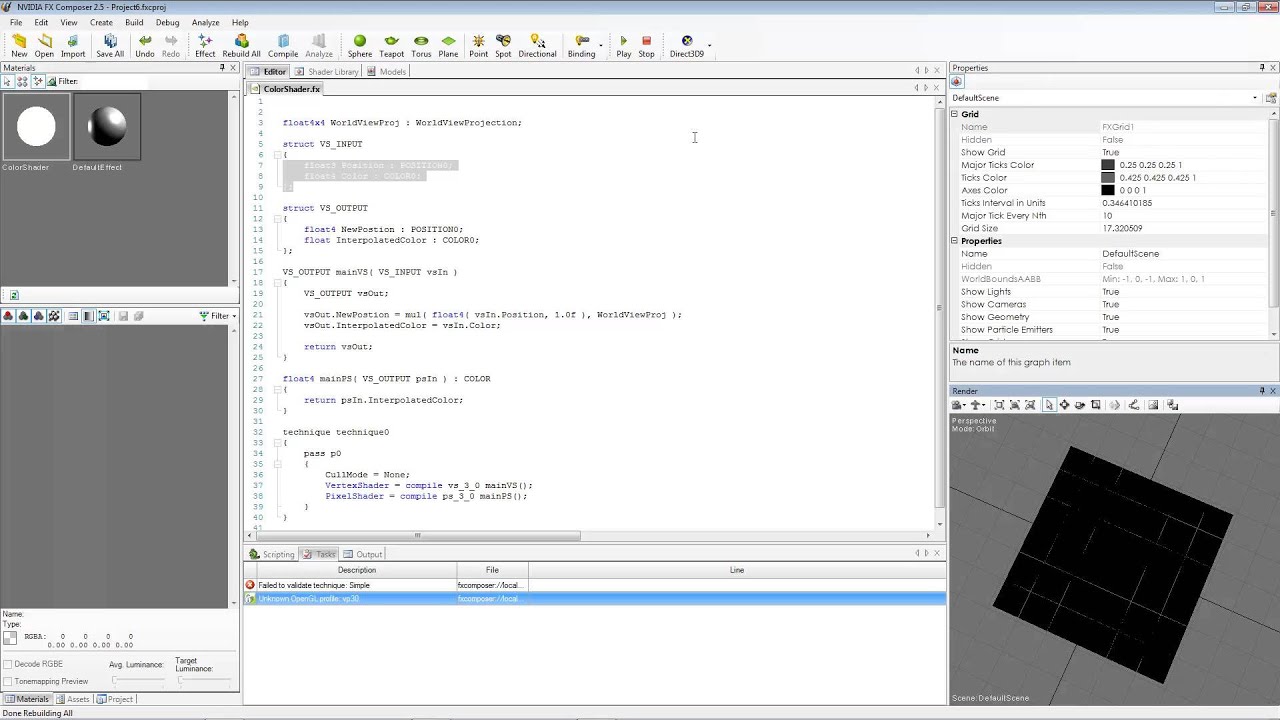Add a Plane to the scene
This screenshot has height=720, width=1280.
point(448,46)
